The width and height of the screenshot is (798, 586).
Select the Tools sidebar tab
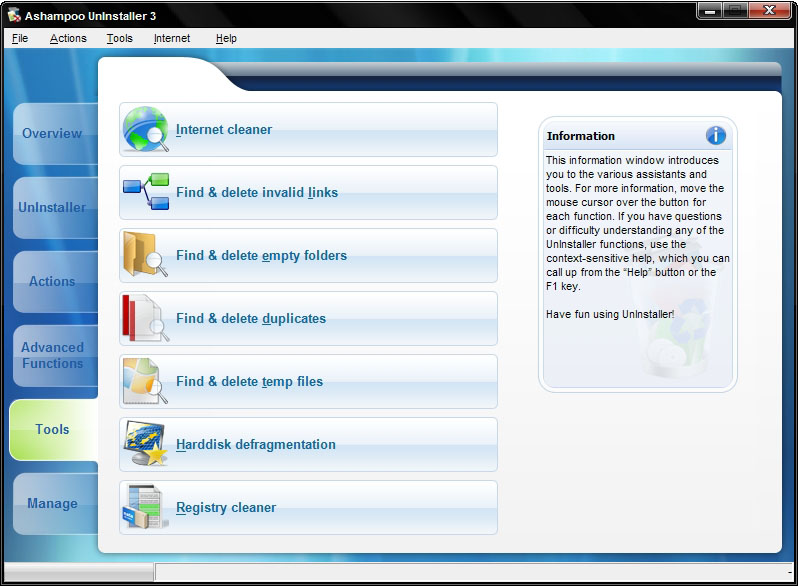tap(54, 429)
